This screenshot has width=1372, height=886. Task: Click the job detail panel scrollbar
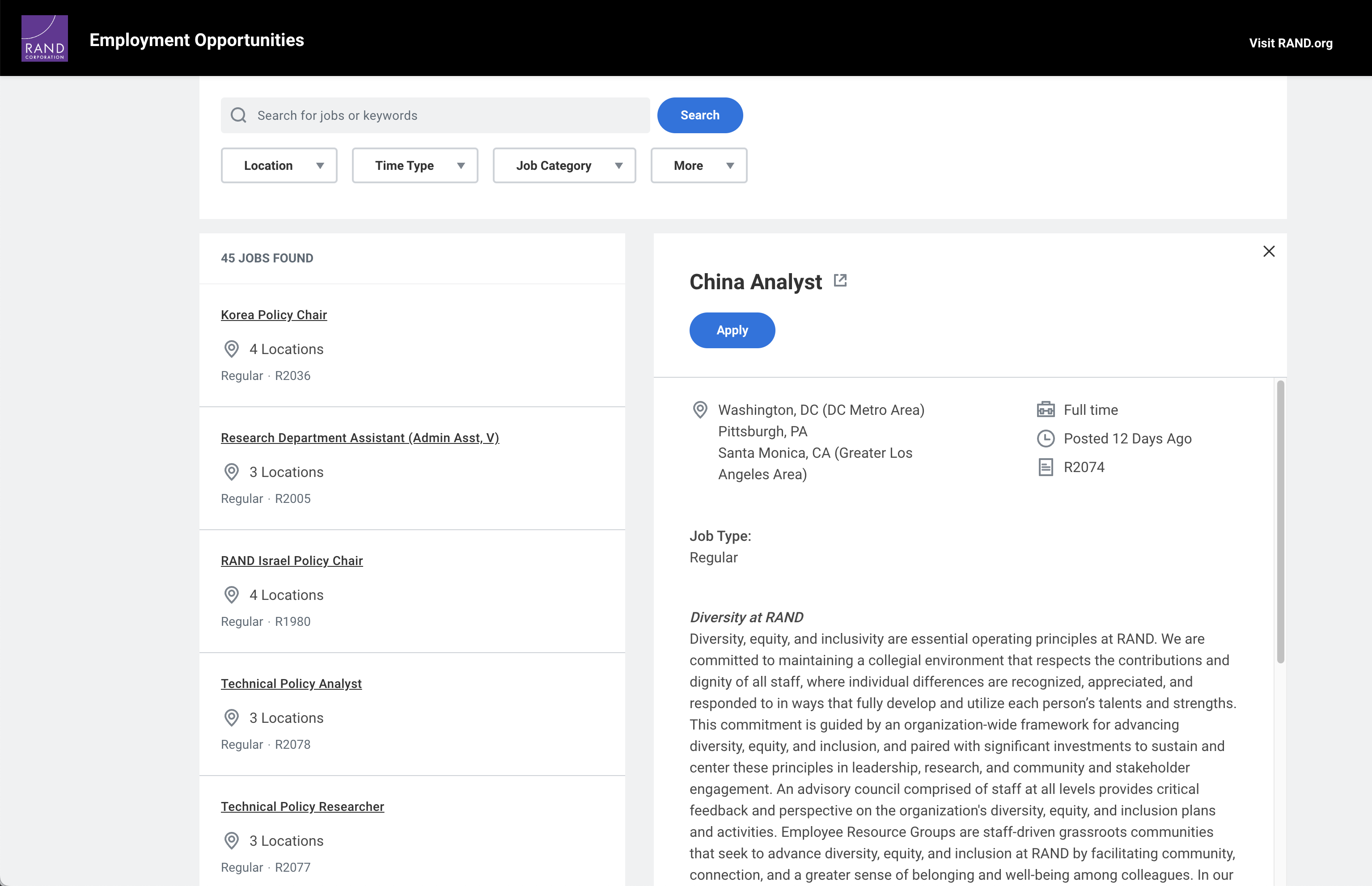pyautogui.click(x=1280, y=522)
